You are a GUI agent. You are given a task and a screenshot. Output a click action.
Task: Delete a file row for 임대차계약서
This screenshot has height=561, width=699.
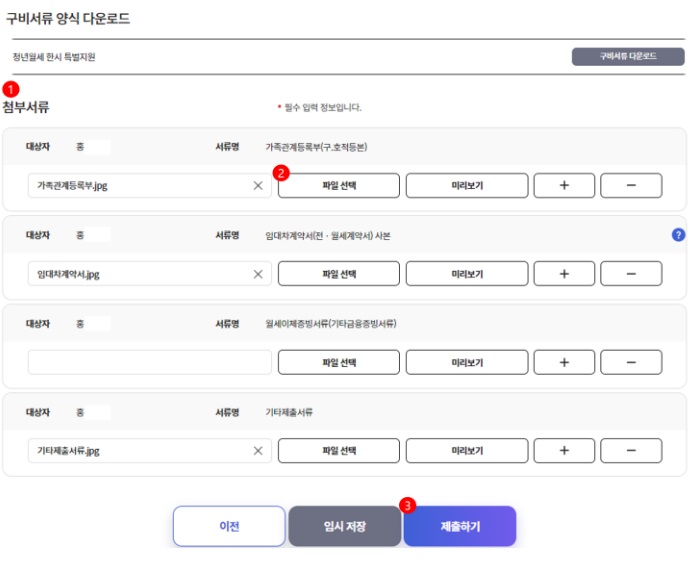pyautogui.click(x=631, y=274)
